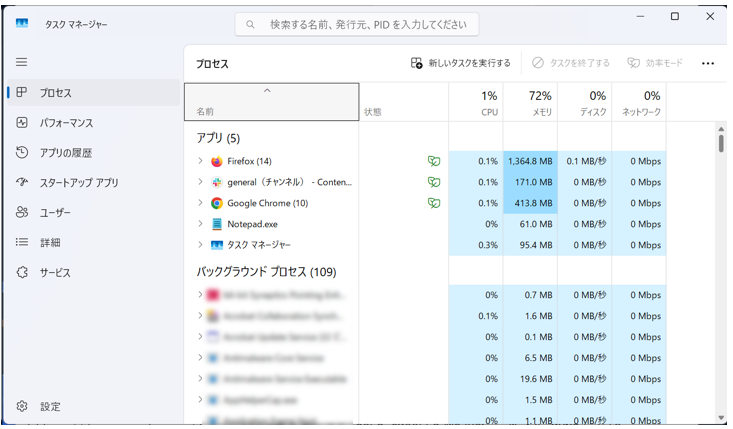Click scrollbar down arrow

point(721,418)
